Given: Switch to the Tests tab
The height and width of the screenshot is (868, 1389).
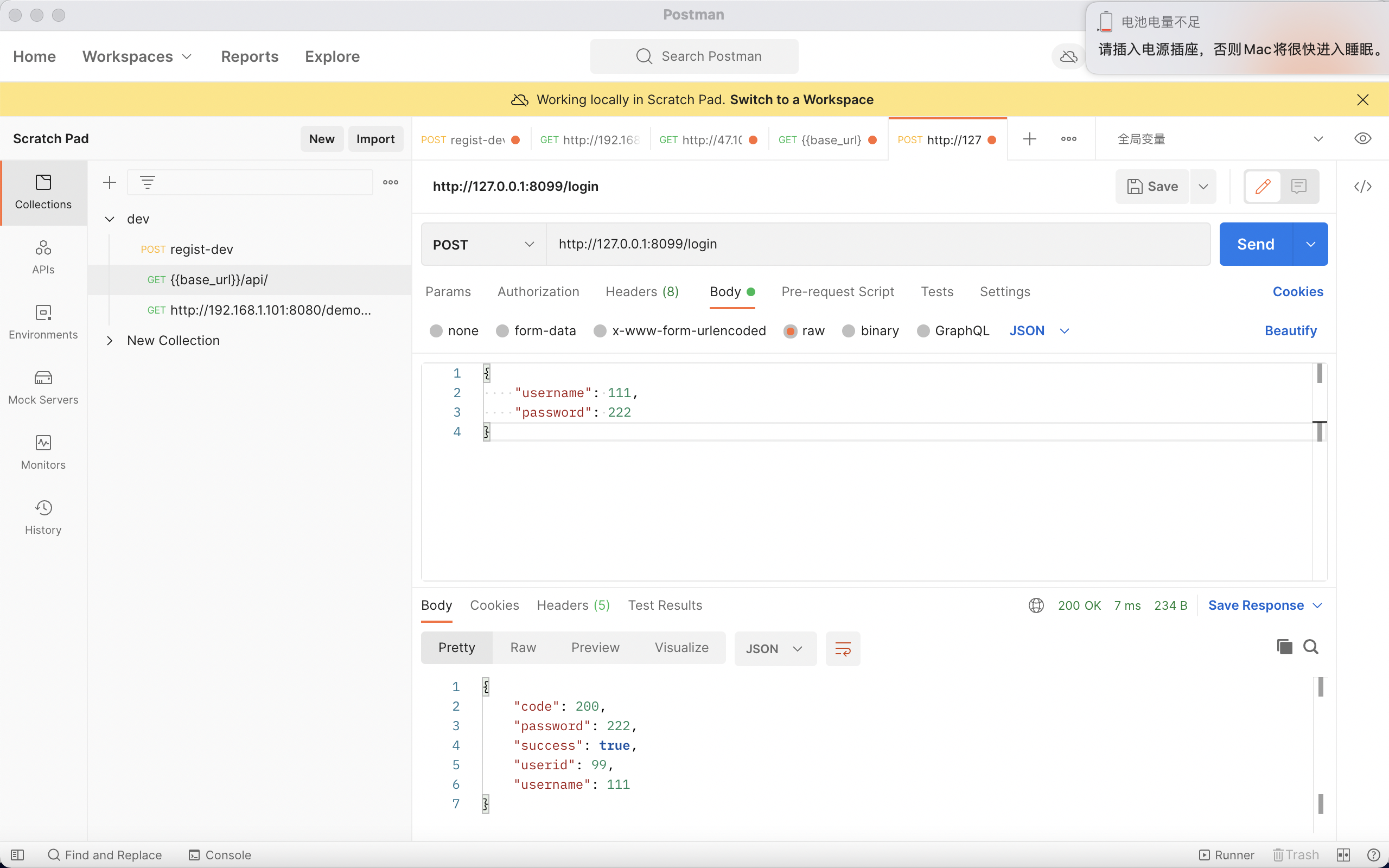Looking at the screenshot, I should pyautogui.click(x=936, y=292).
